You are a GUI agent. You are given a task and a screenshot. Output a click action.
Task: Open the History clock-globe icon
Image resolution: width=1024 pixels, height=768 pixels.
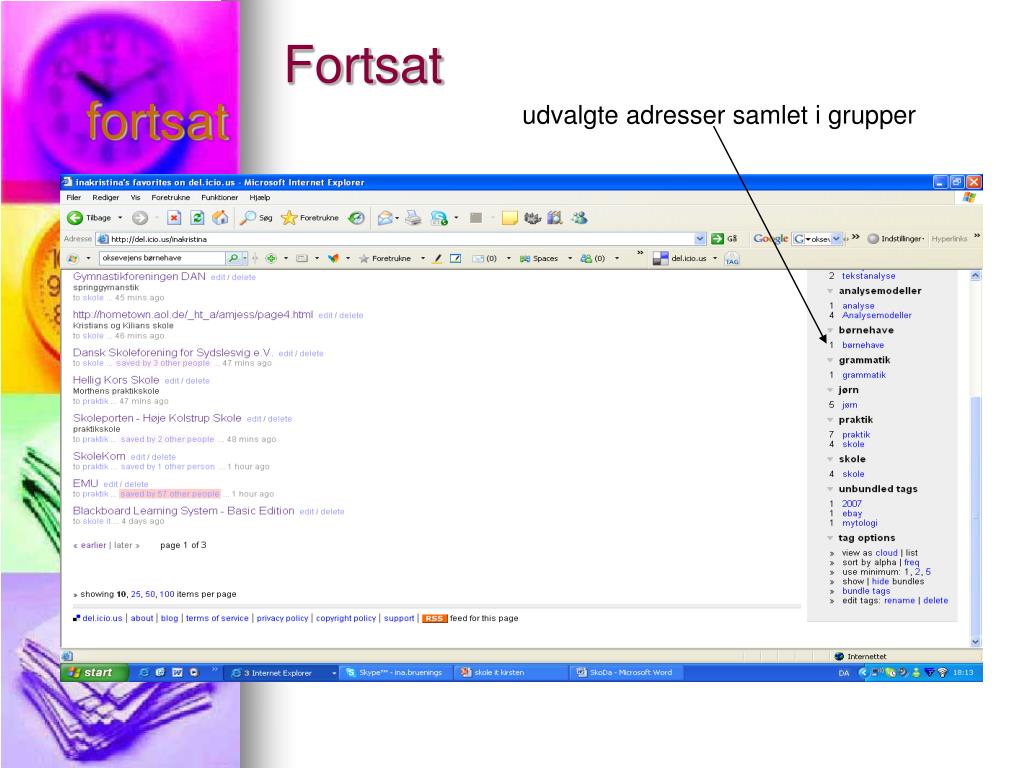[356, 218]
